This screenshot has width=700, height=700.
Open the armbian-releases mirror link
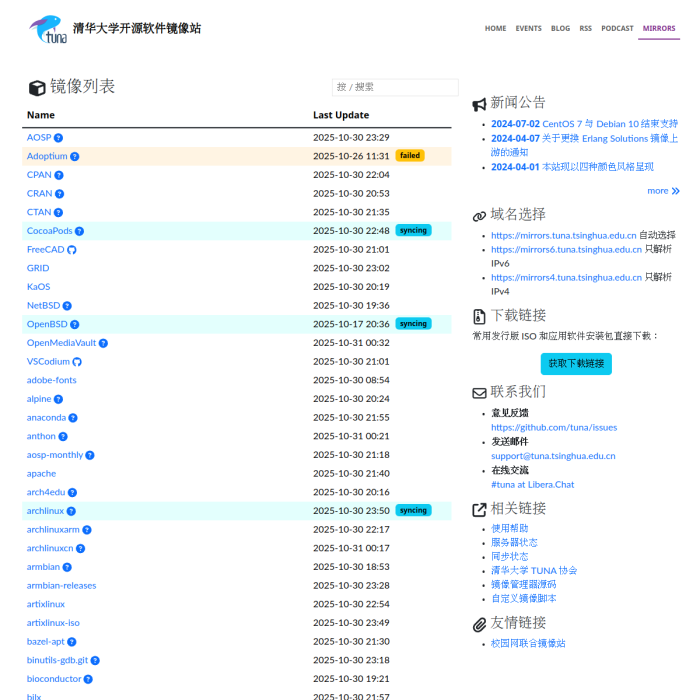tap(61, 586)
